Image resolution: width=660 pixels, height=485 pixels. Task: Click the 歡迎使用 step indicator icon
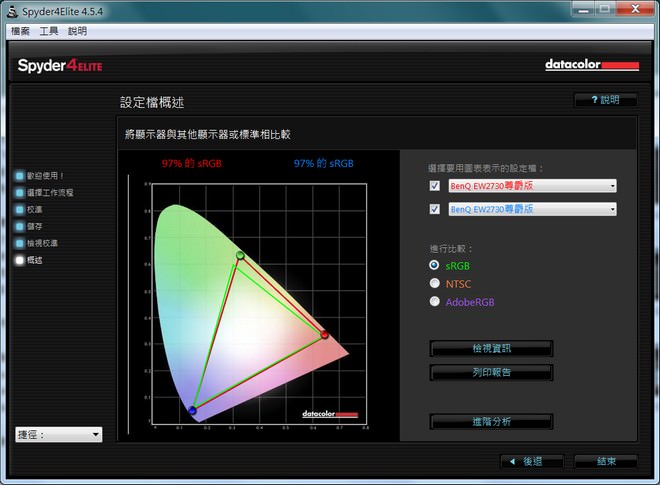(x=20, y=175)
